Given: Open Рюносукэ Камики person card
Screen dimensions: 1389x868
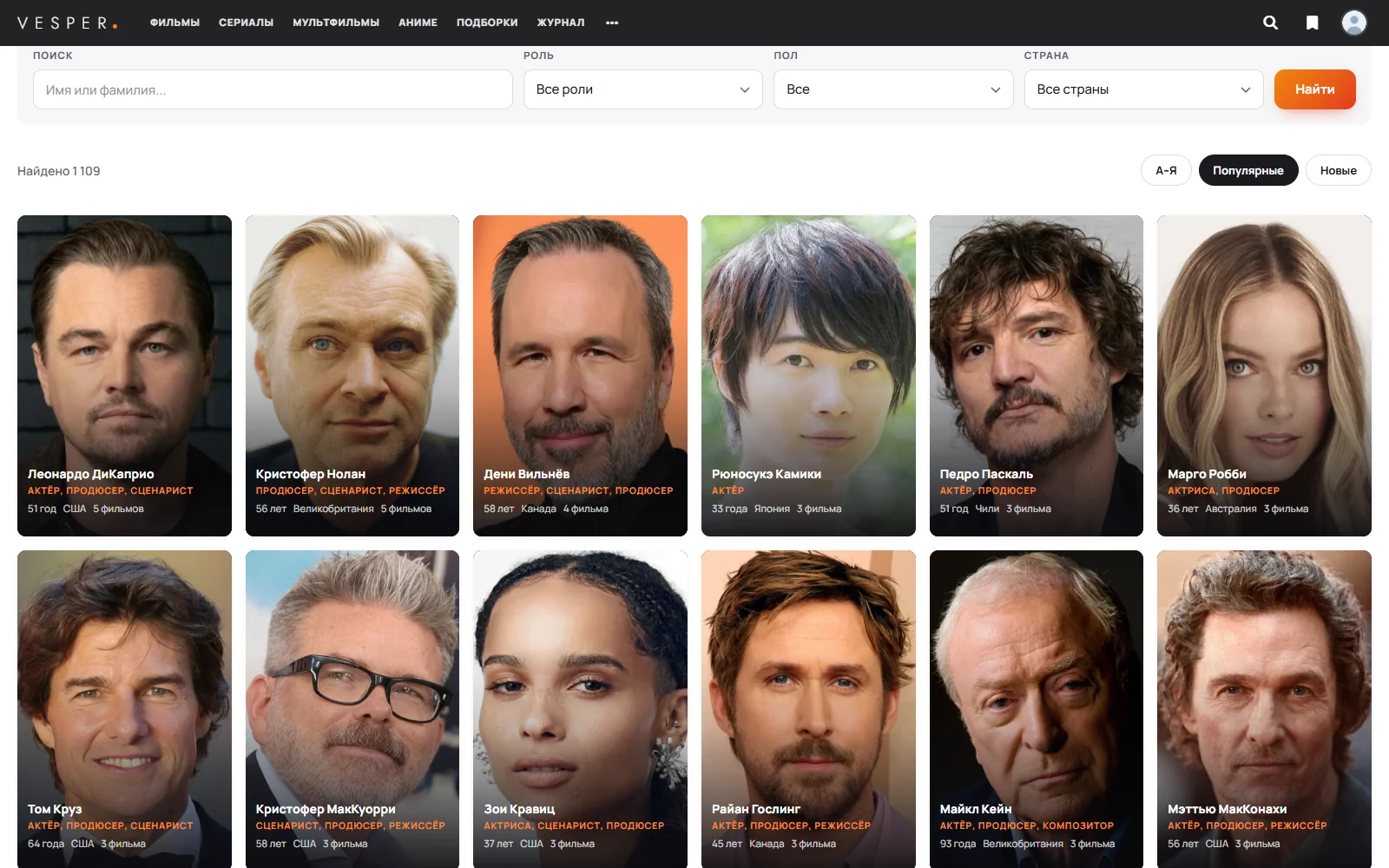Looking at the screenshot, I should coord(808,376).
